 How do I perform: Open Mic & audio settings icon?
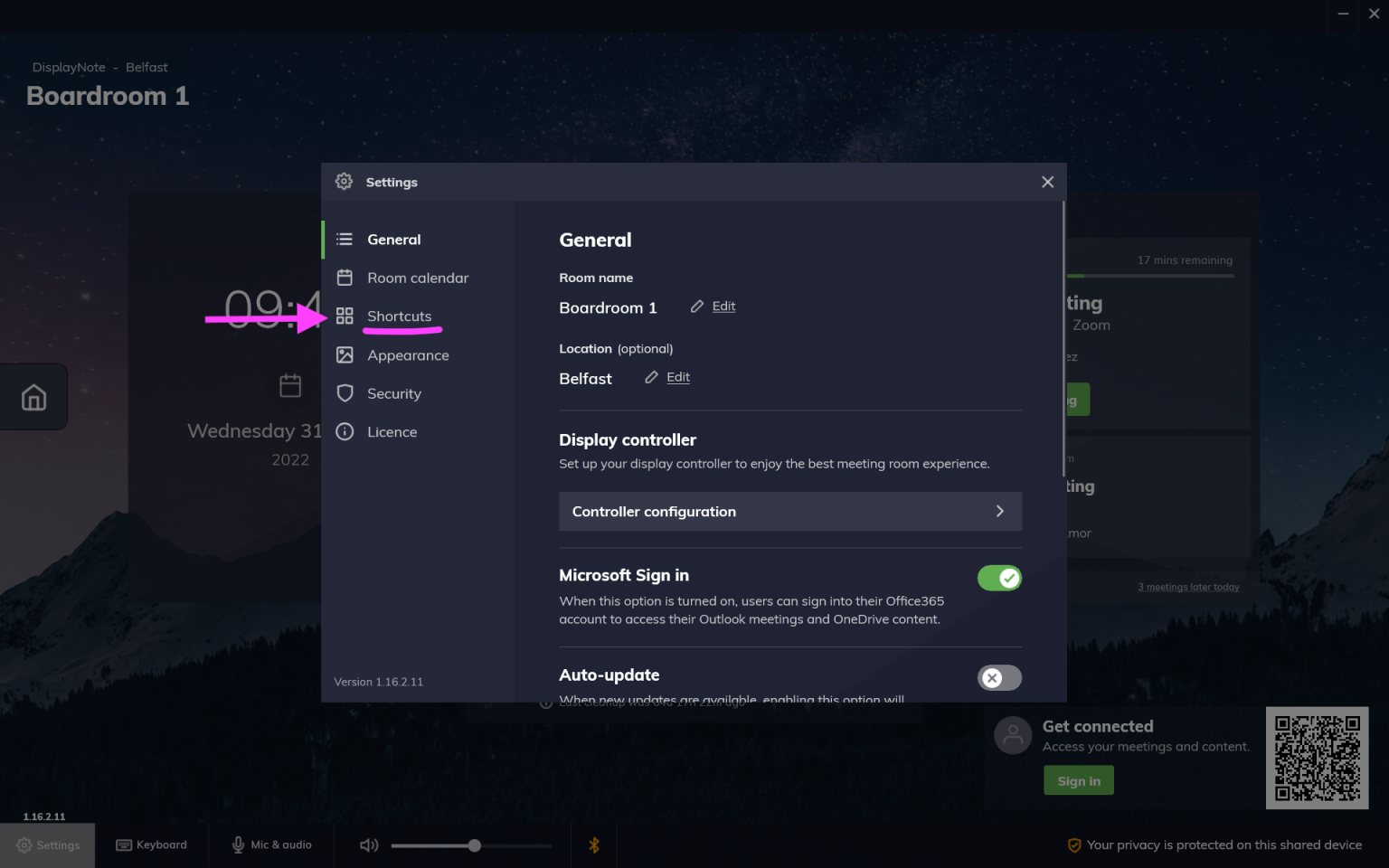click(x=238, y=844)
